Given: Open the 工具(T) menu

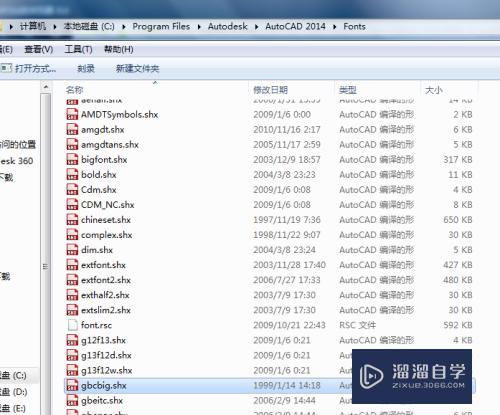Looking at the screenshot, I should 78,49.
